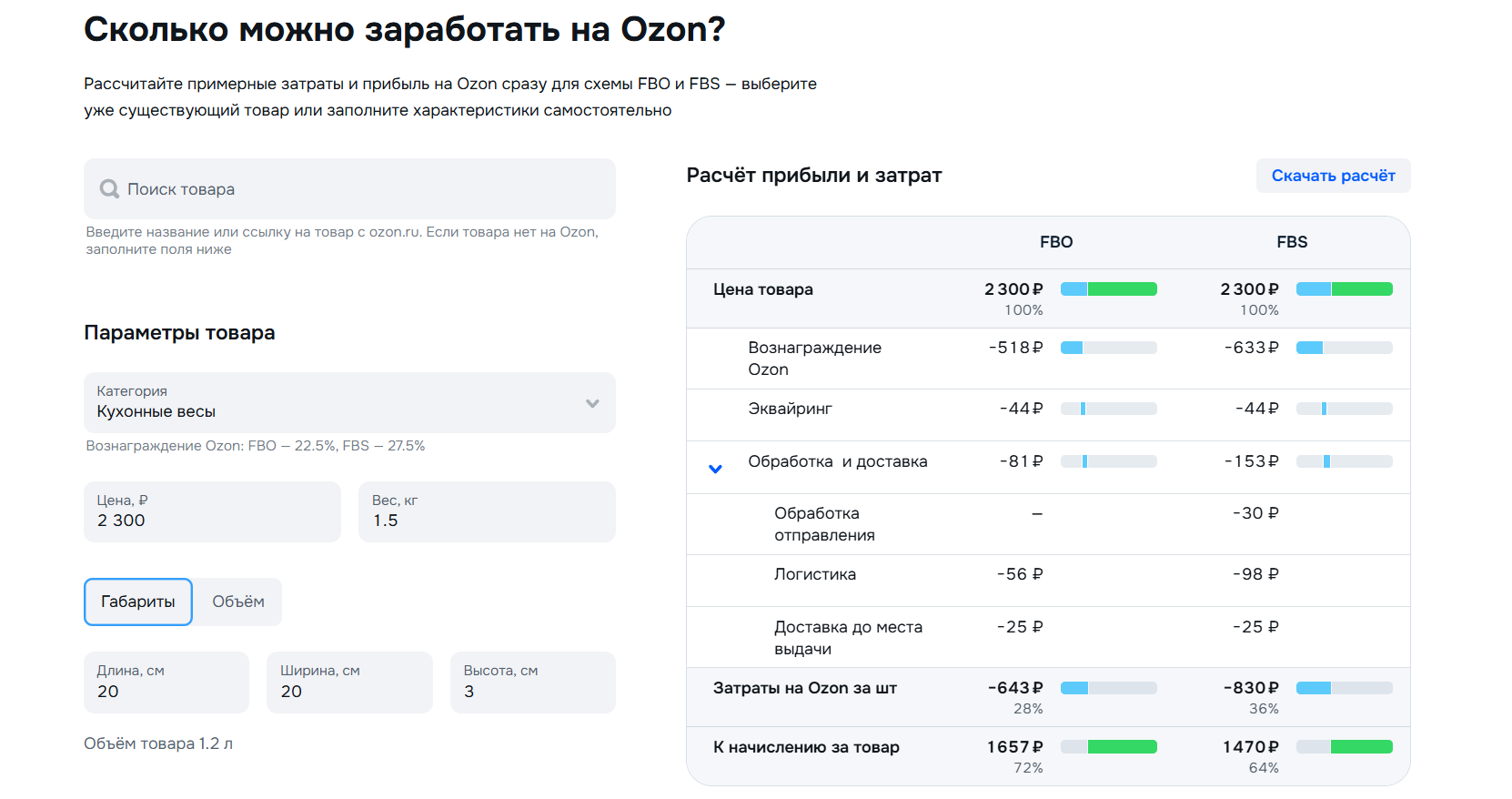Click the FBS value -30 ₽
The height and width of the screenshot is (799, 1512).
click(1255, 513)
